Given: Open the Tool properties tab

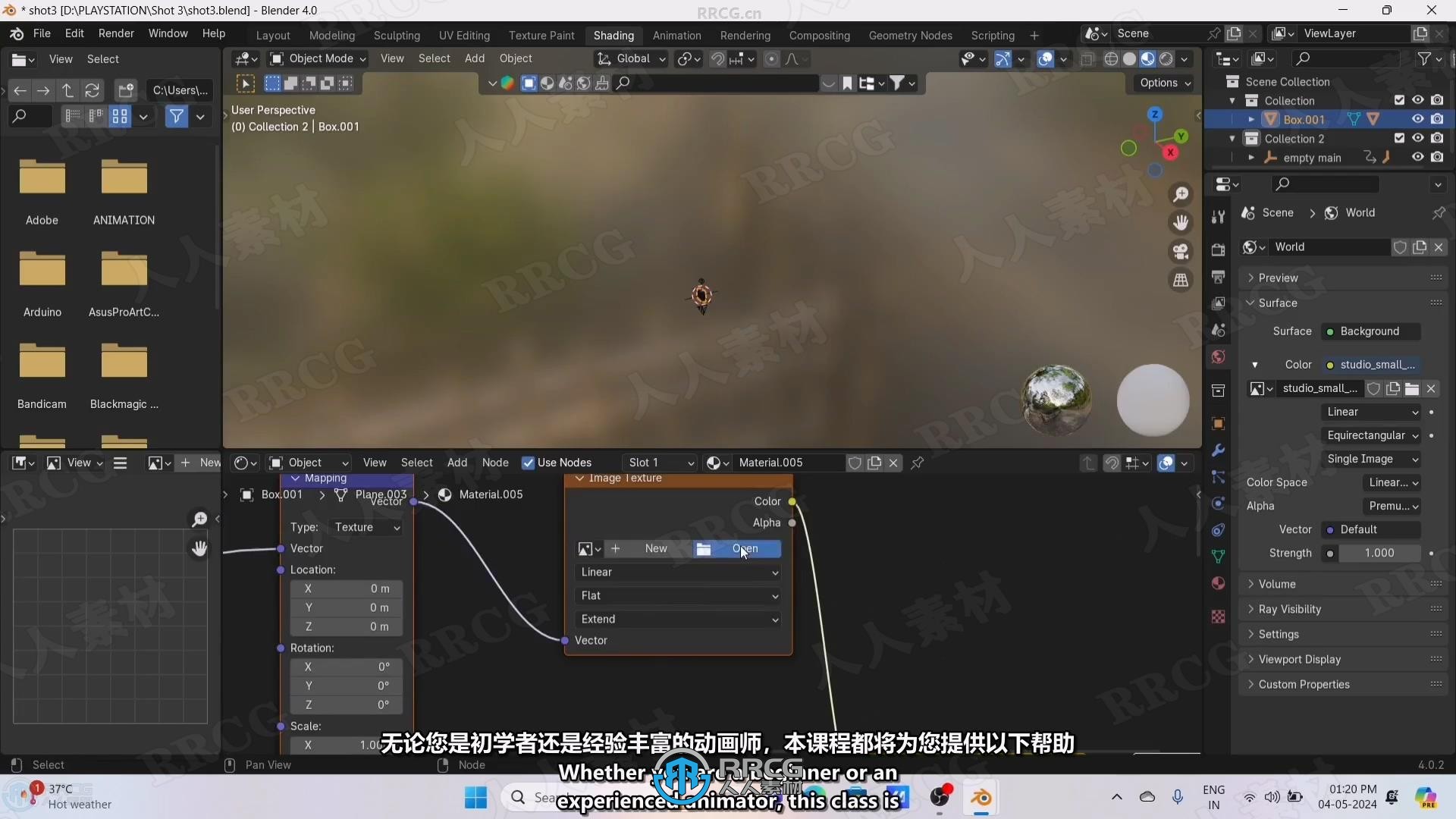Looking at the screenshot, I should pyautogui.click(x=1219, y=217).
